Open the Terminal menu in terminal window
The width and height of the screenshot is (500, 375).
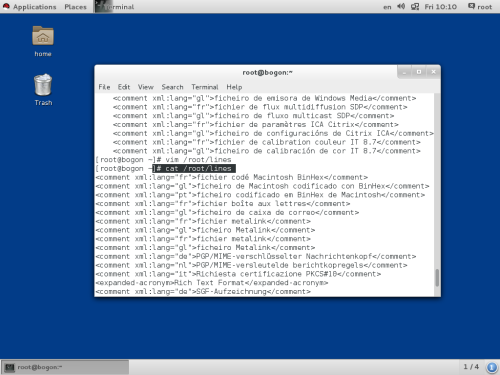click(x=205, y=87)
